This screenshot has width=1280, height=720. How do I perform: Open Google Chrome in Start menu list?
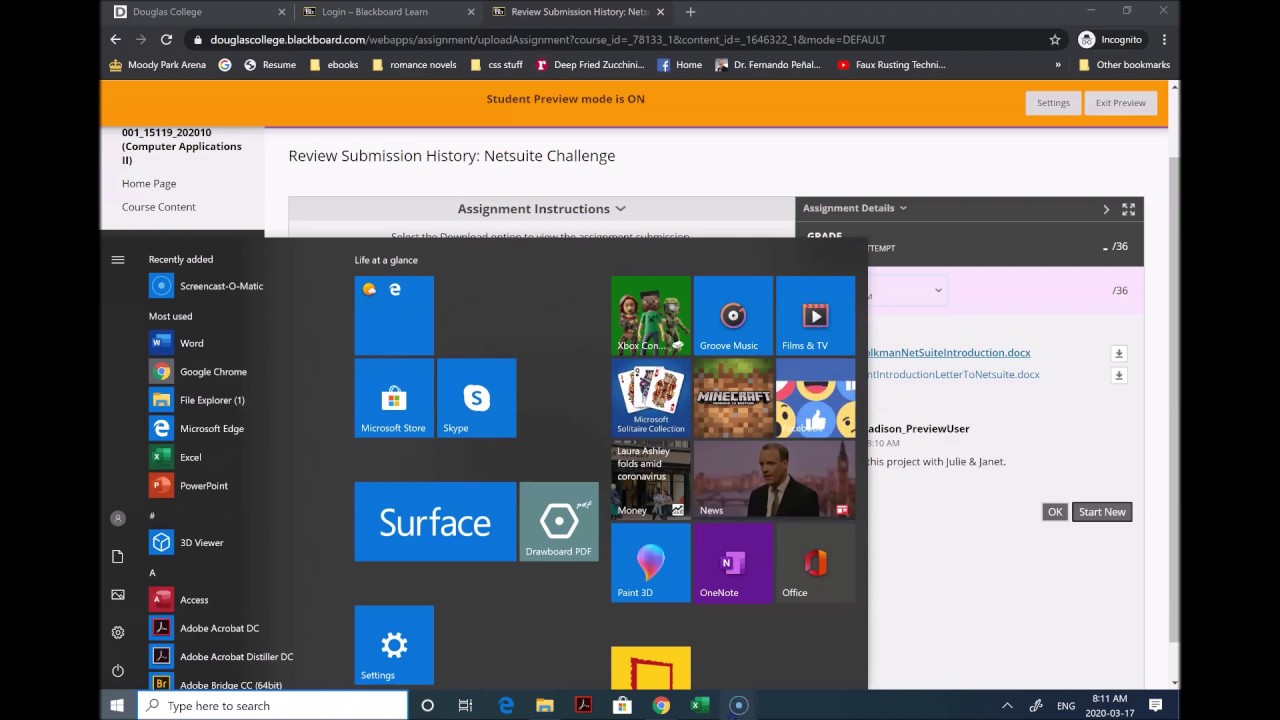coord(198,372)
